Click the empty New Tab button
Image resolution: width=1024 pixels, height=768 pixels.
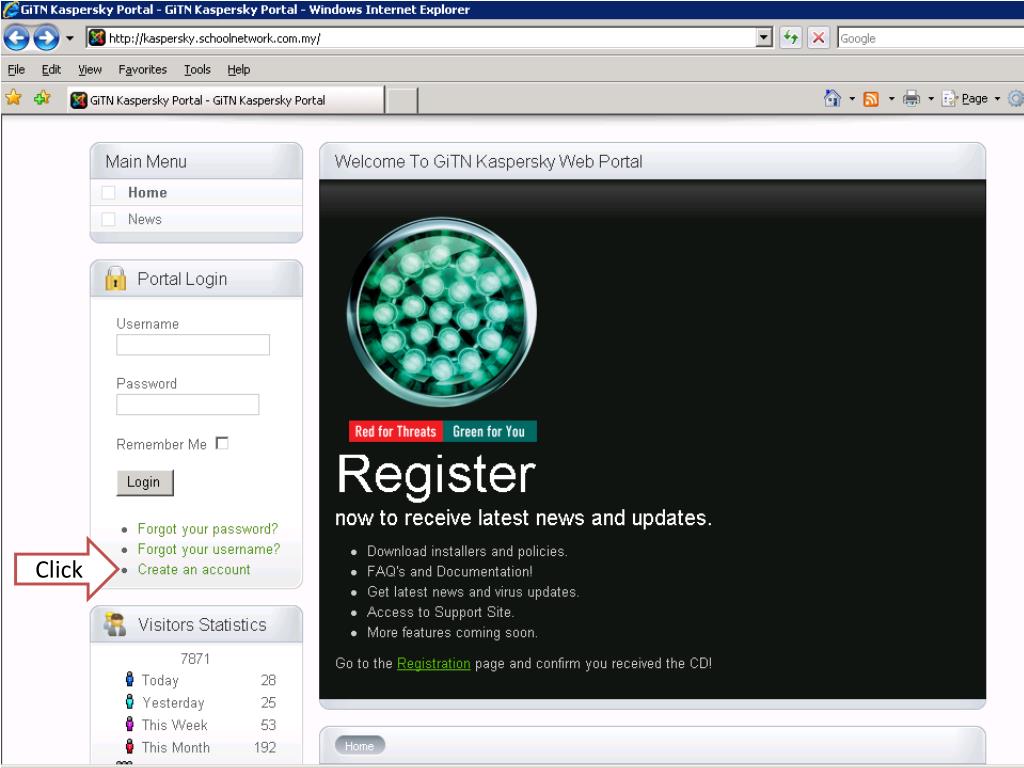pos(401,101)
